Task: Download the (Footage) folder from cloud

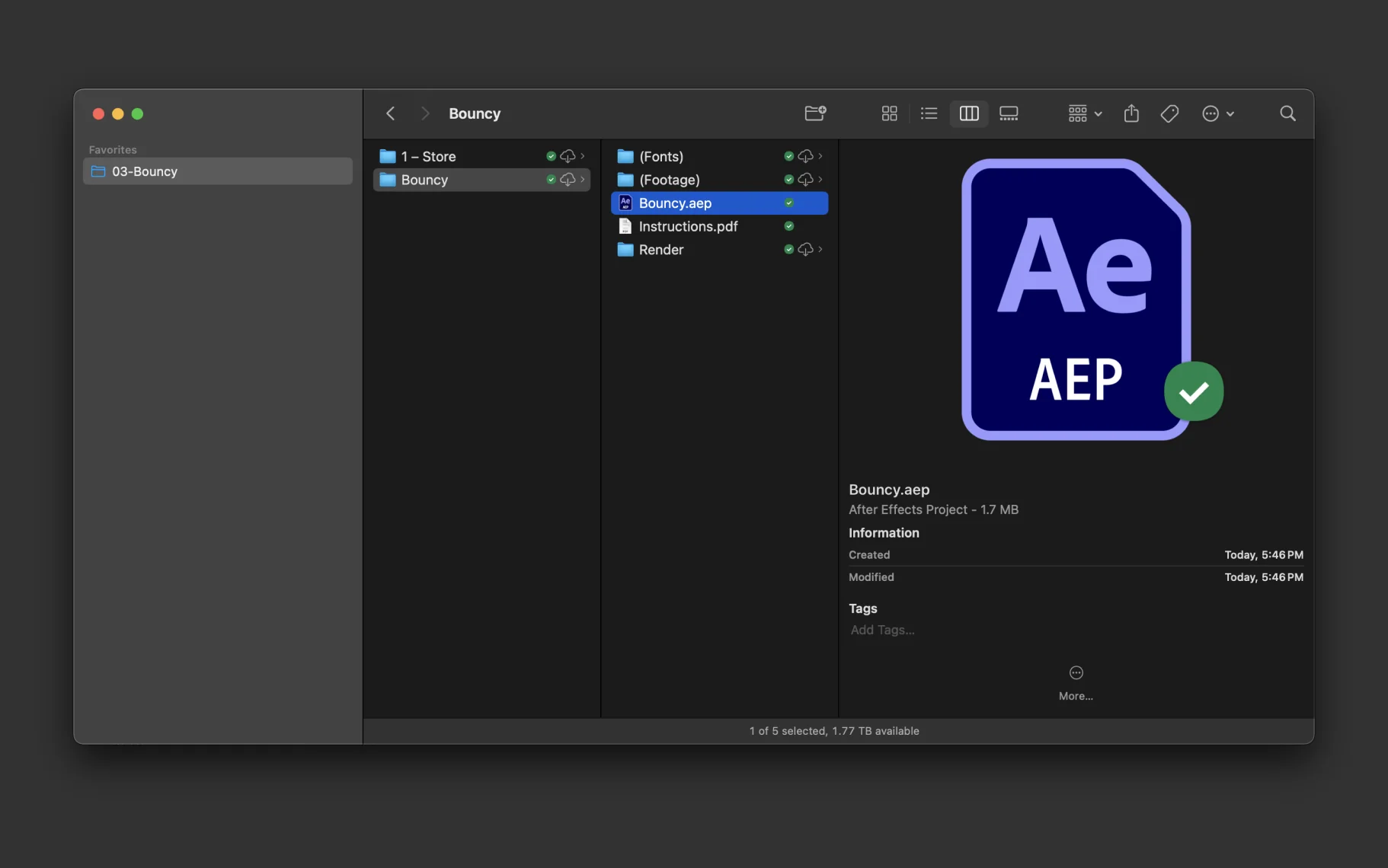Action: tap(805, 180)
